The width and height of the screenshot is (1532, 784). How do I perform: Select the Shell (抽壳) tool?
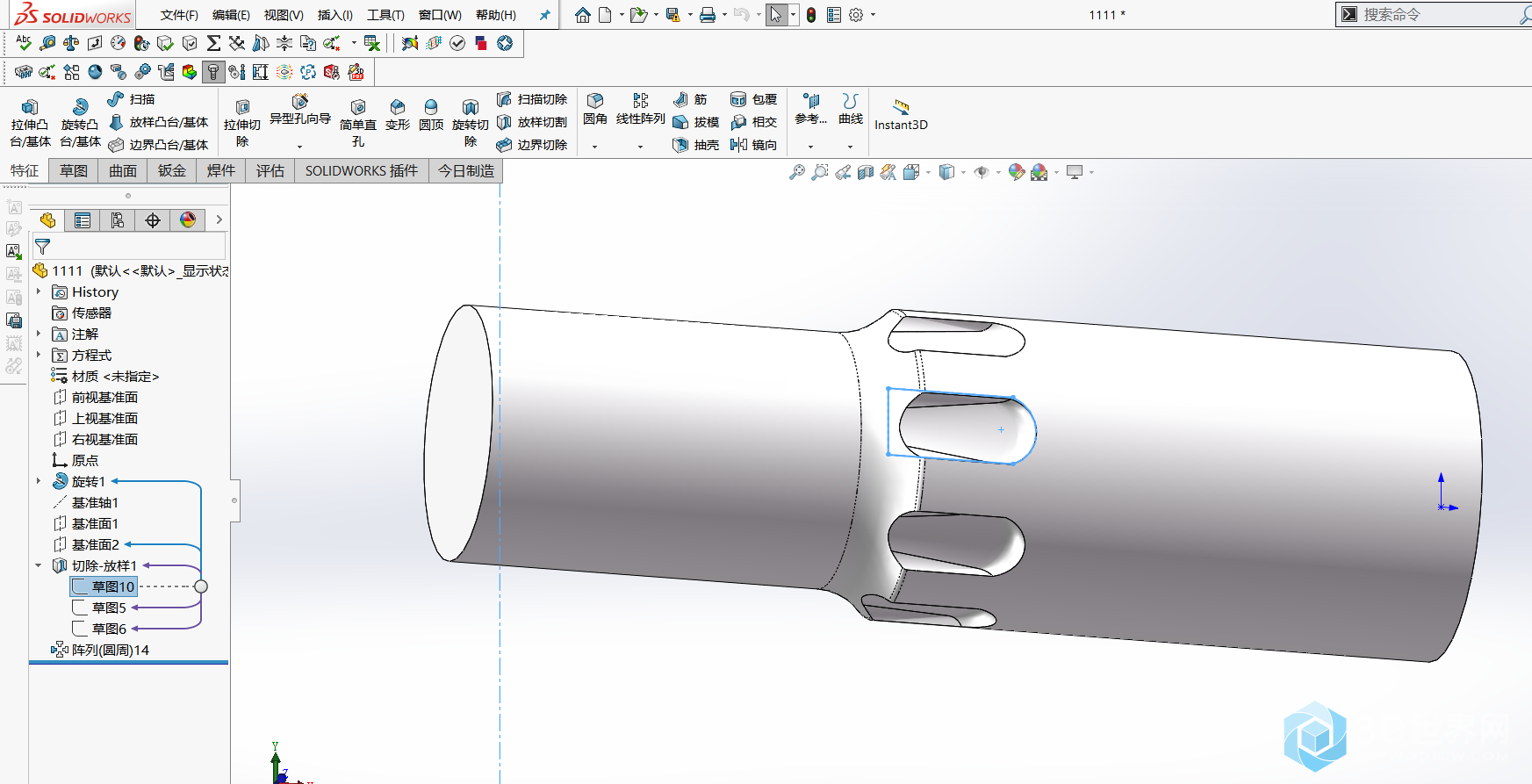(x=696, y=145)
